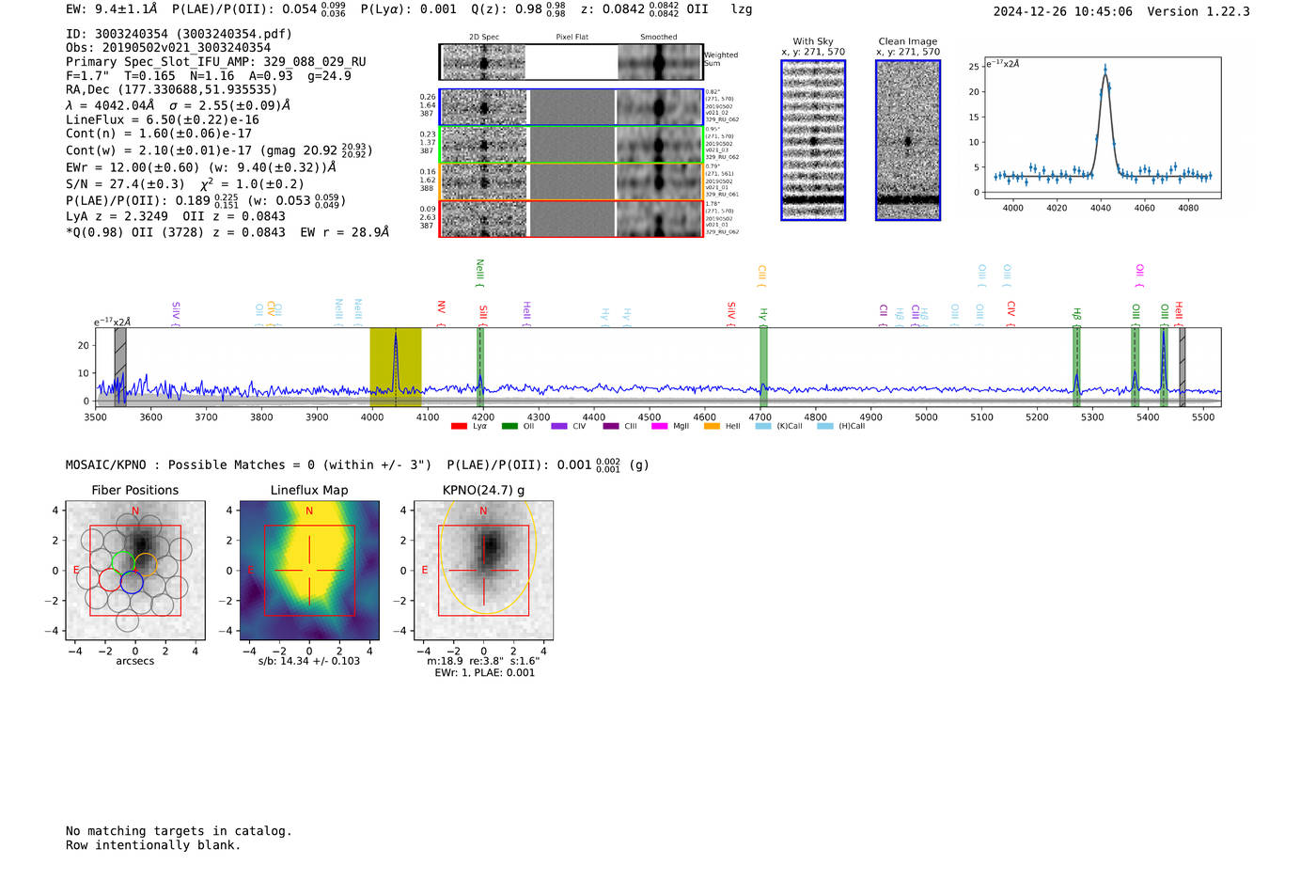Click the 'Version 1.22.3' text
The height and width of the screenshot is (896, 1316).
(1198, 11)
